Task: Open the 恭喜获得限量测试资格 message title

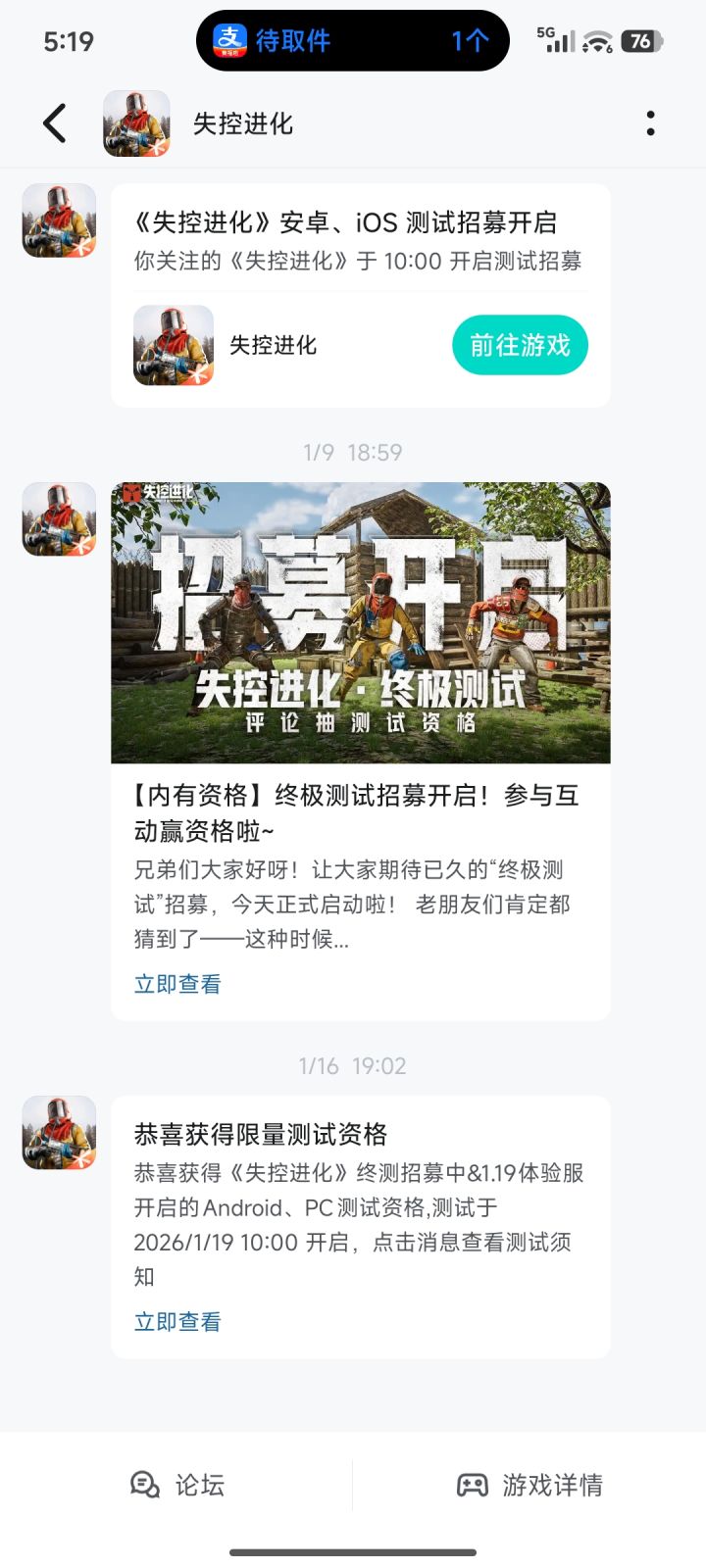Action: [261, 1135]
